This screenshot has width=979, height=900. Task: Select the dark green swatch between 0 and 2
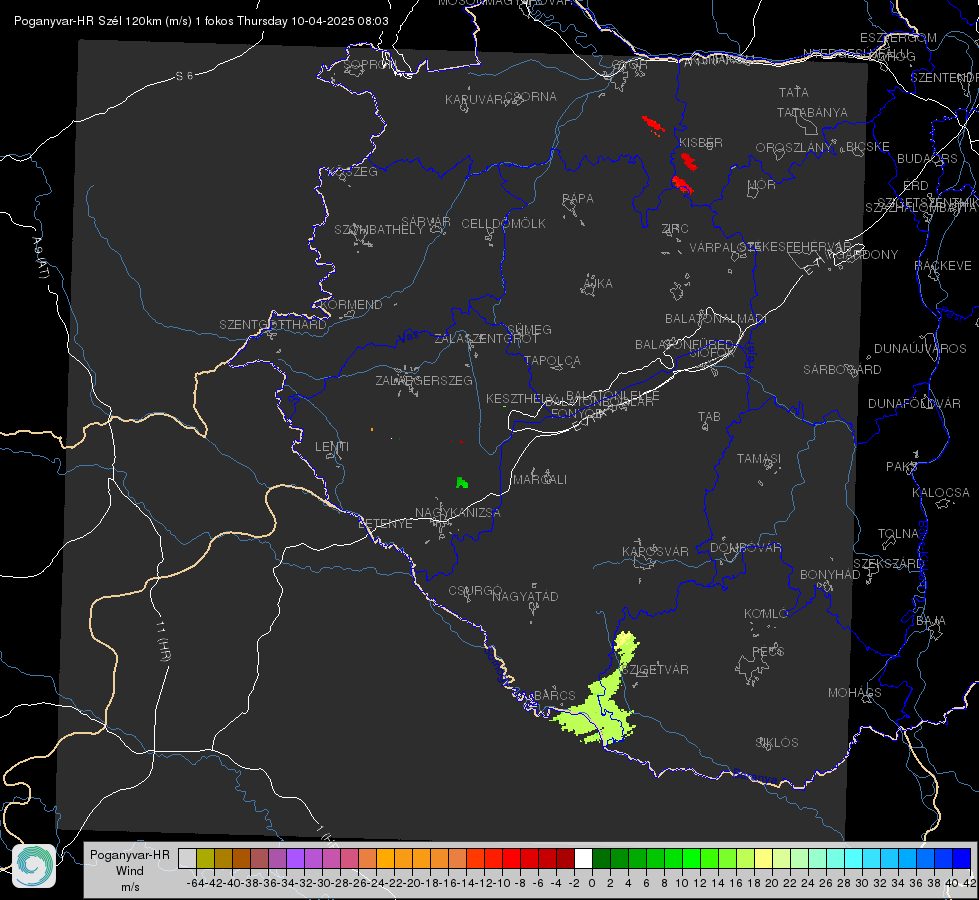coord(601,858)
